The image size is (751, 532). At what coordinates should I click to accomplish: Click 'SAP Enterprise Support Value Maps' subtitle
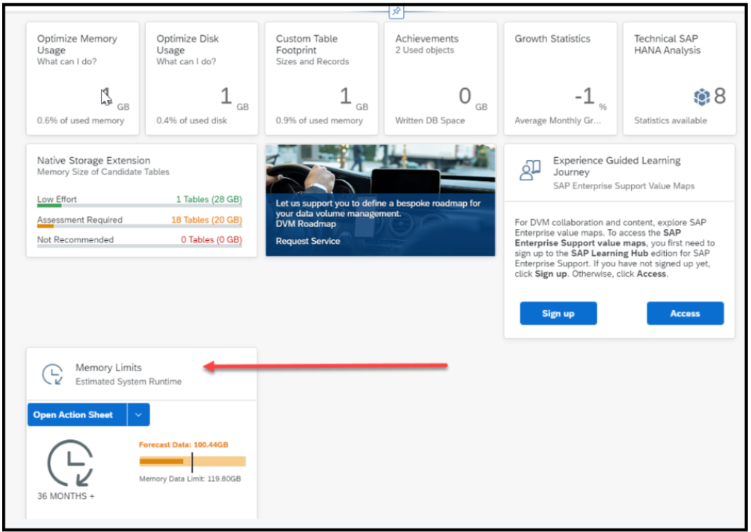point(624,186)
